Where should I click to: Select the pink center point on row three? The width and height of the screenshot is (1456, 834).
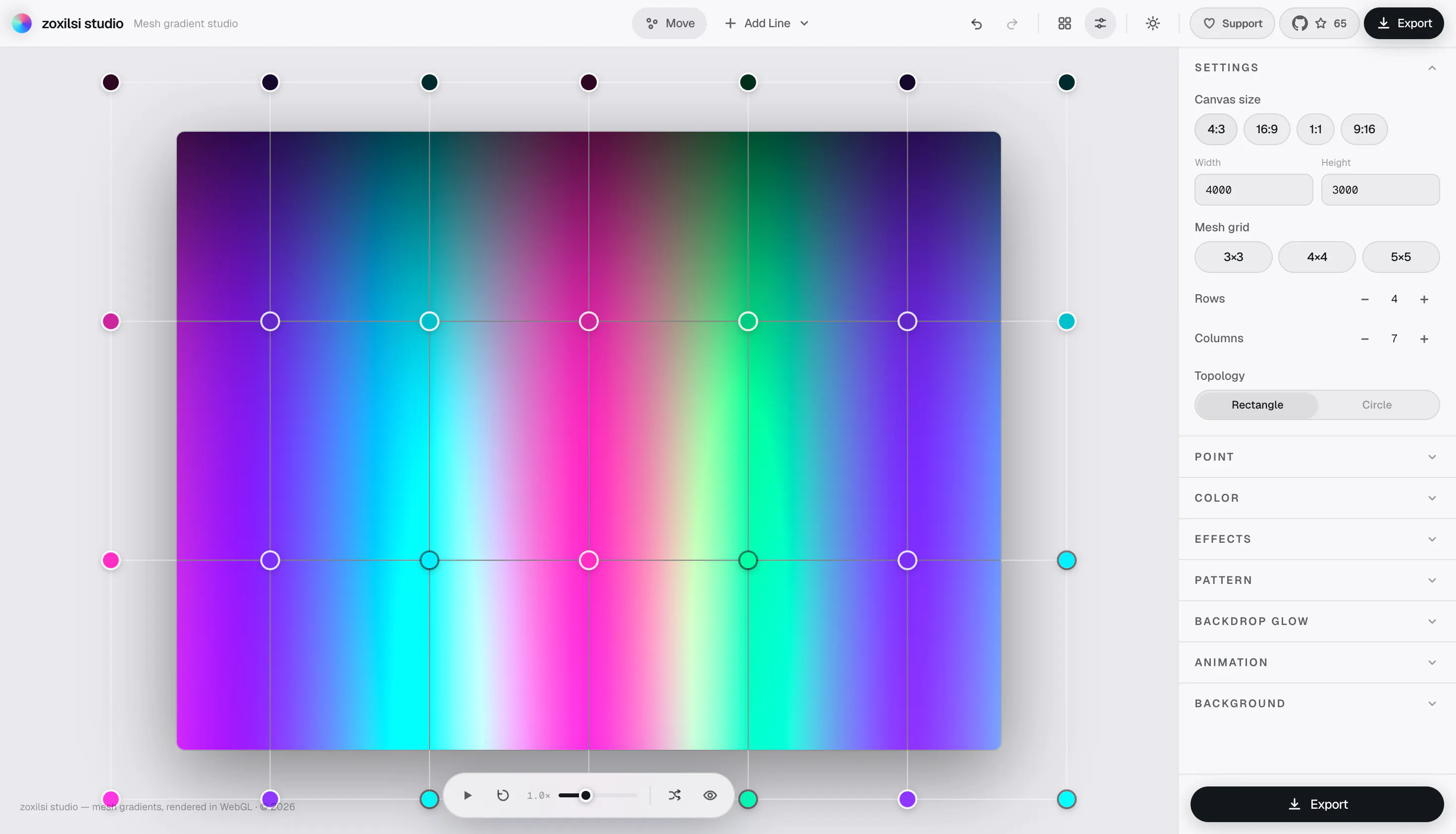pos(588,560)
